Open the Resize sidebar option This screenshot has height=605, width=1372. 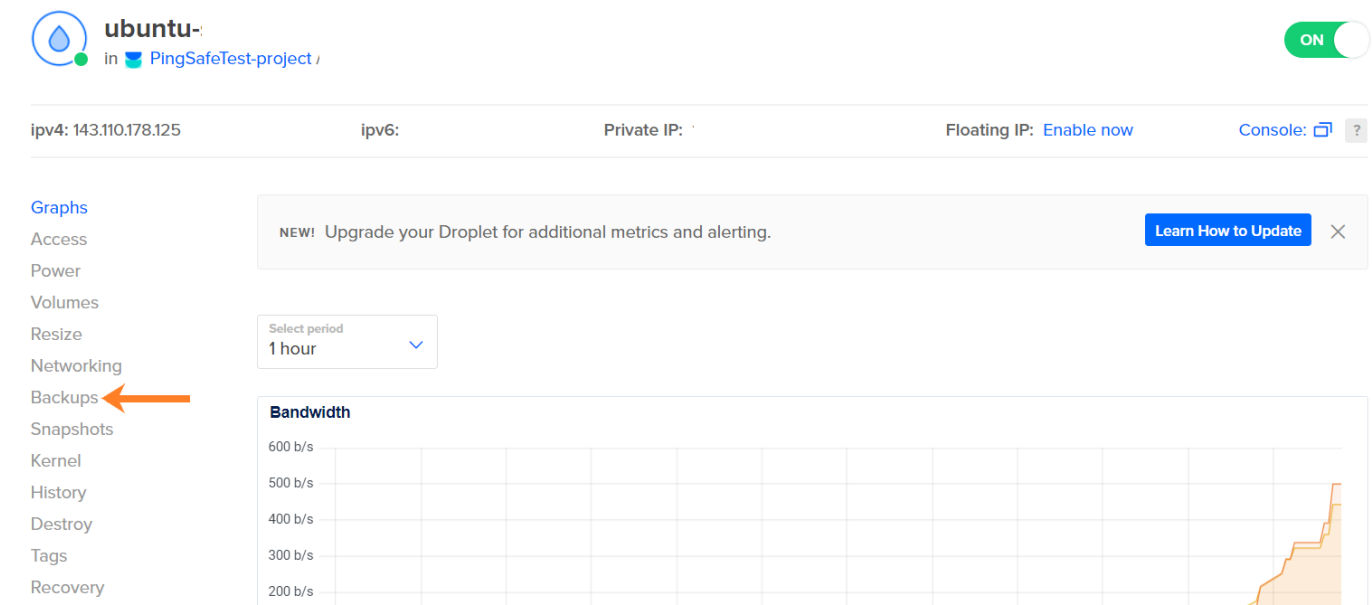coord(56,334)
